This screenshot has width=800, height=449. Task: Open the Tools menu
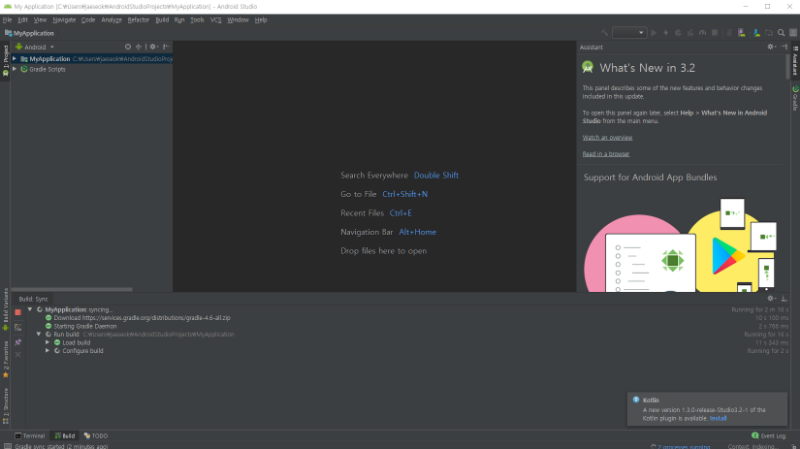tap(197, 20)
